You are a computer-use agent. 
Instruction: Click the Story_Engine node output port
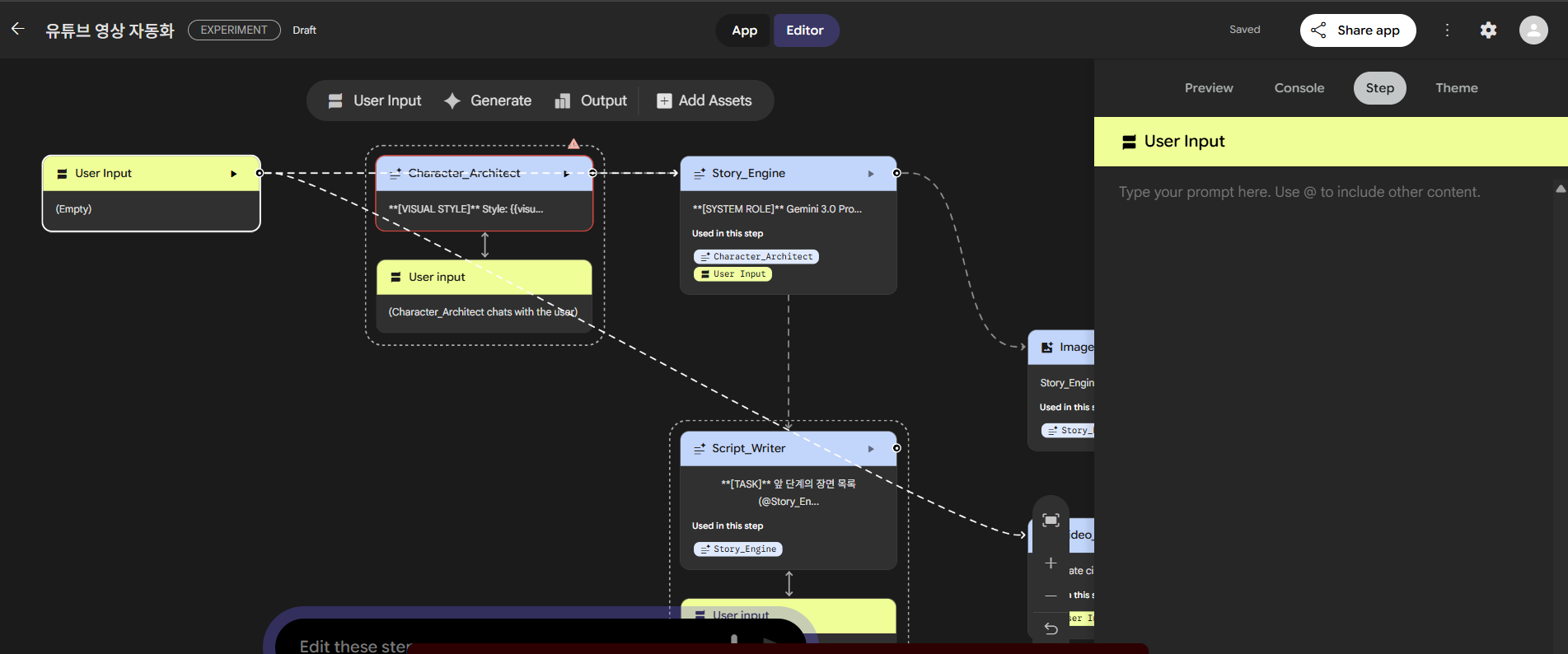coord(896,173)
